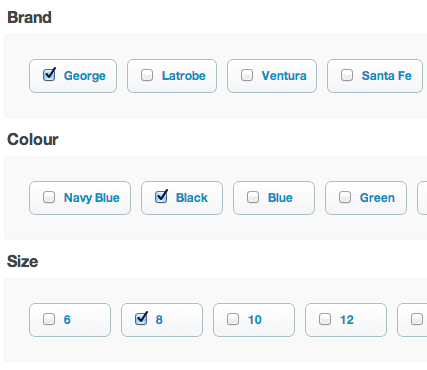Click the Green label text
The width and height of the screenshot is (427, 370).
[377, 198]
